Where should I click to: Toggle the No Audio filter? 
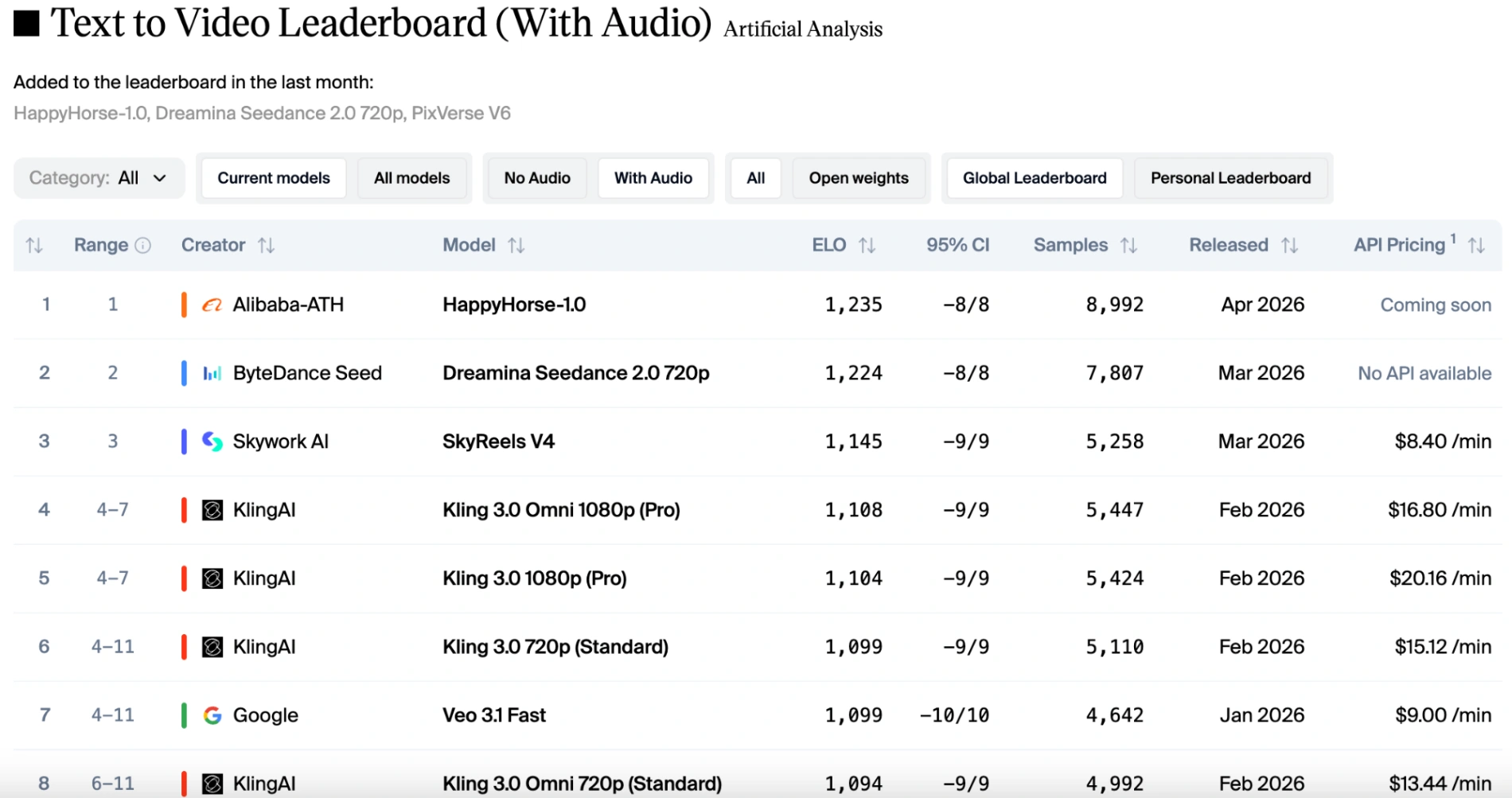(x=537, y=178)
